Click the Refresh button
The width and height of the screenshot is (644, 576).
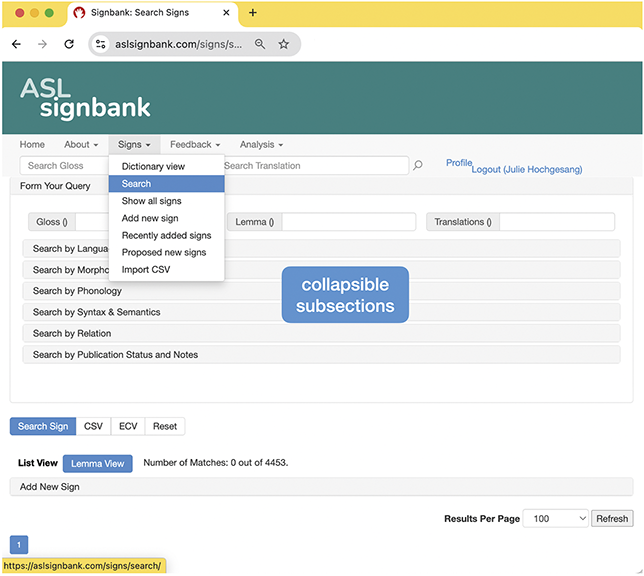point(612,518)
